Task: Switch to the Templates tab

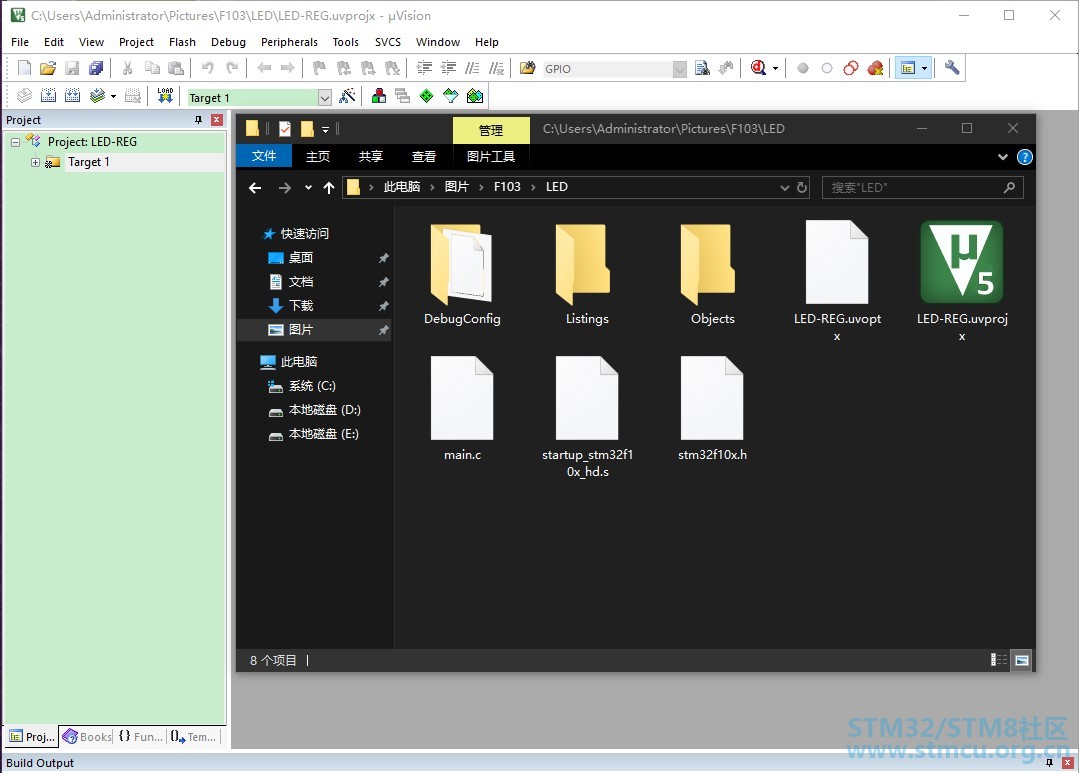Action: click(x=193, y=737)
